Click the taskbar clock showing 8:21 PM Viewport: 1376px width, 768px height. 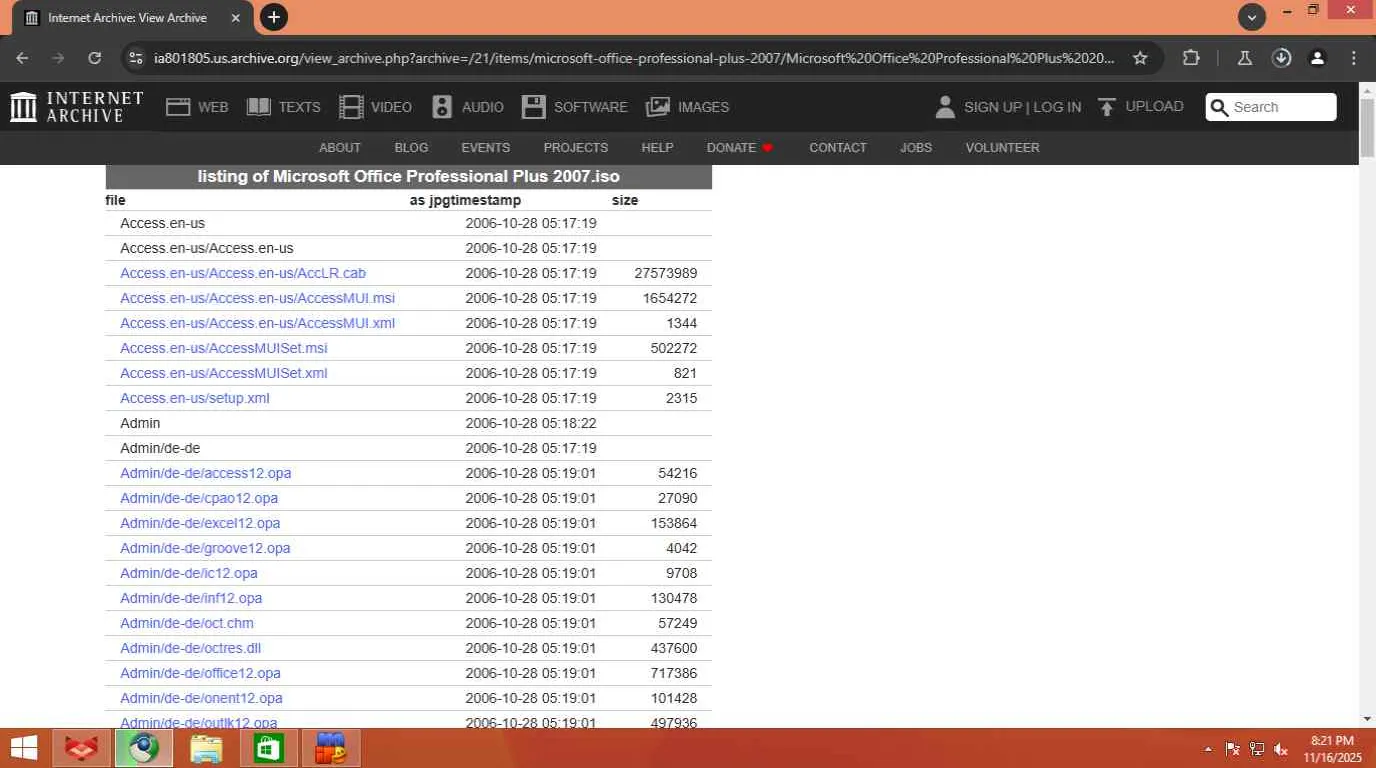[x=1332, y=749]
